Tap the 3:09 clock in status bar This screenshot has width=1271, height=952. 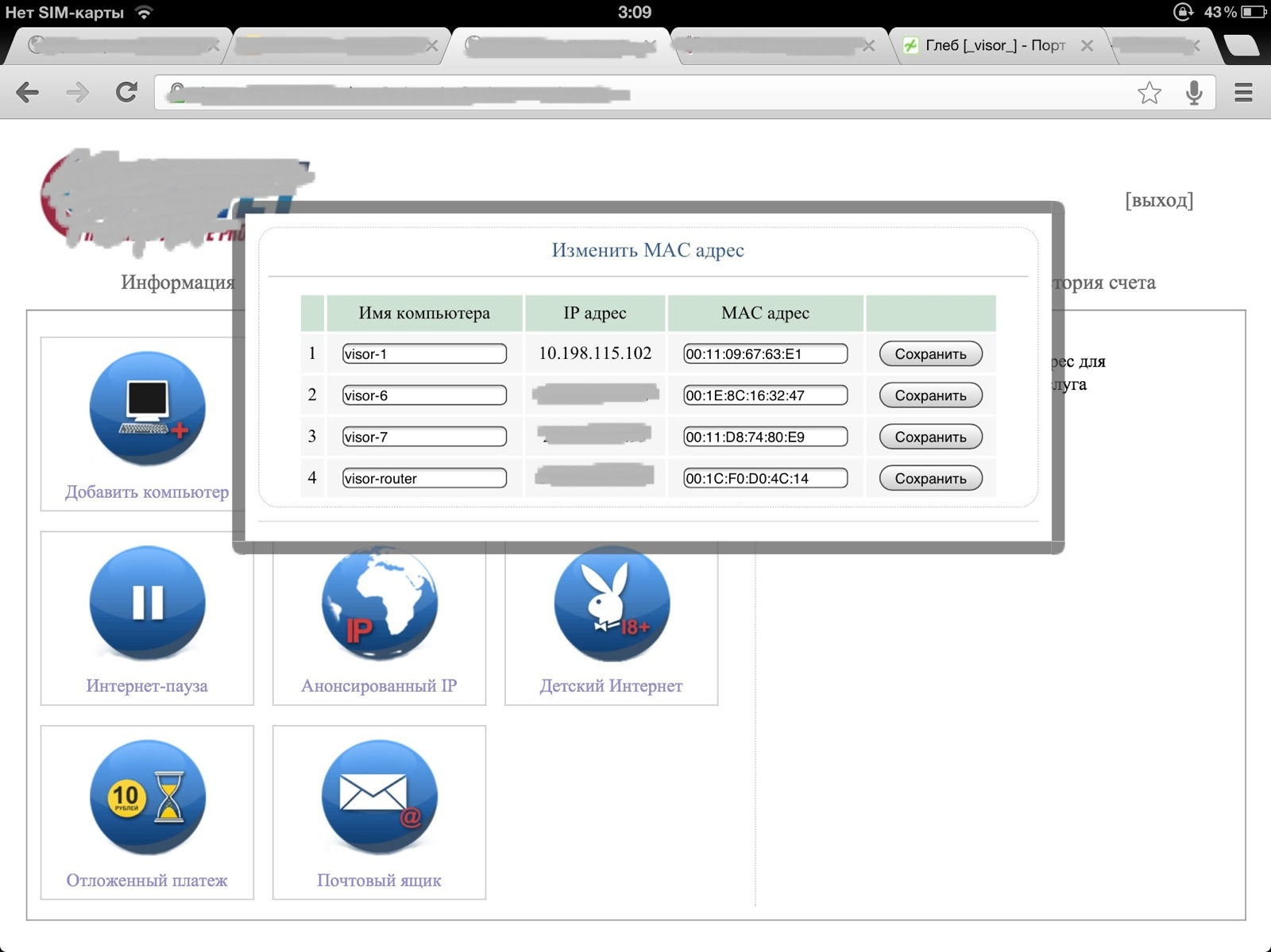(635, 12)
